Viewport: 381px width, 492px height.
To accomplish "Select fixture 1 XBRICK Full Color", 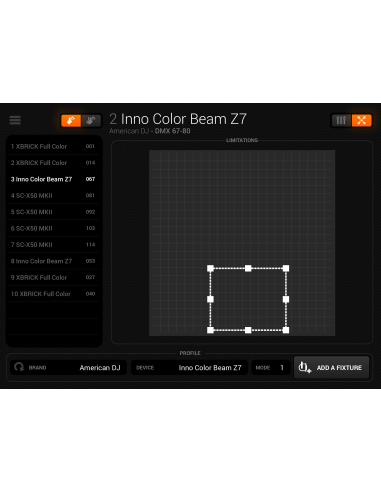I will pos(53,146).
